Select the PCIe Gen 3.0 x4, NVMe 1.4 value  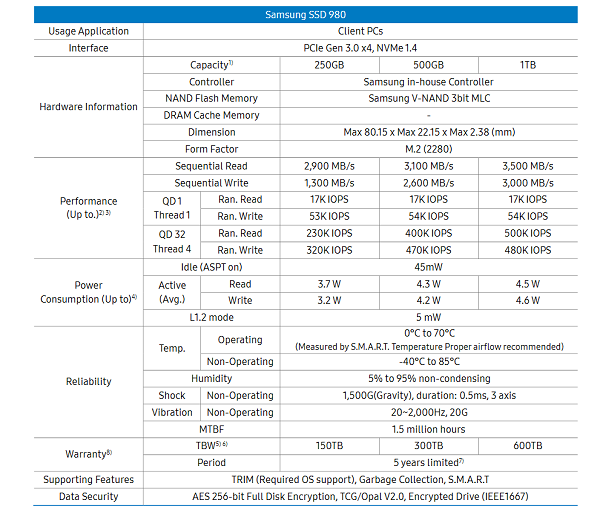coord(360,48)
